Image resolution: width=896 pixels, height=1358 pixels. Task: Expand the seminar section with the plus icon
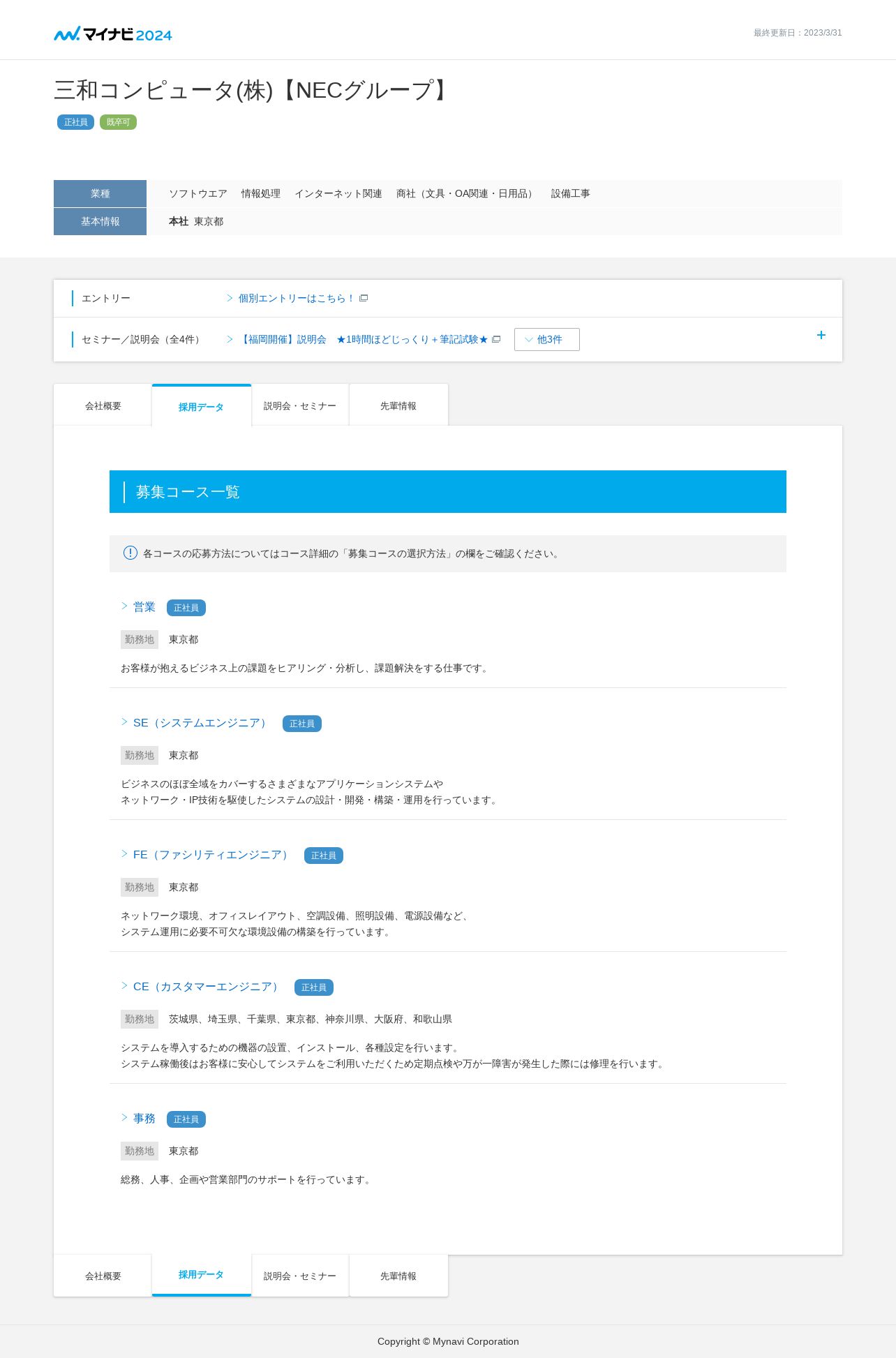pos(821,335)
